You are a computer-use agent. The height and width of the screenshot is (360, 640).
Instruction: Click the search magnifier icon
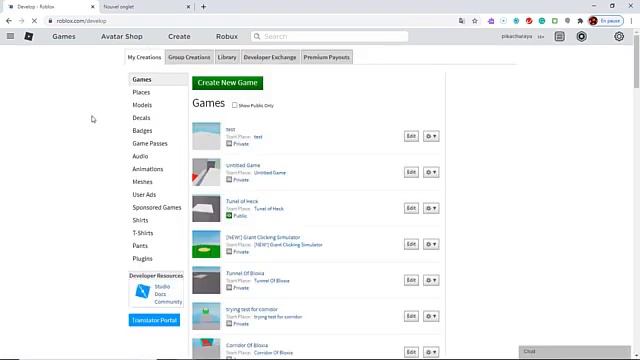pos(257,36)
